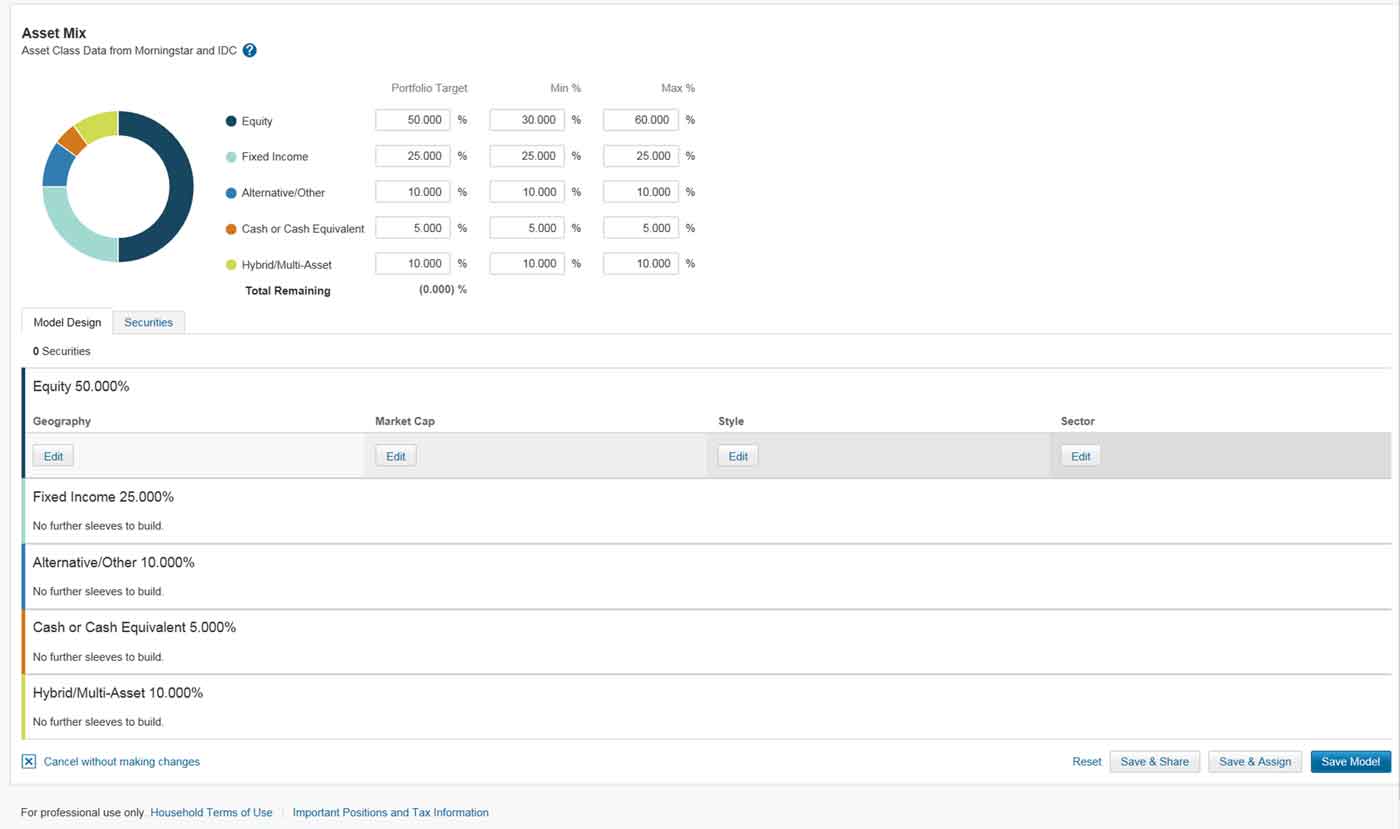Edit the Equity Style sleeve
The height and width of the screenshot is (829, 1400).
(738, 456)
